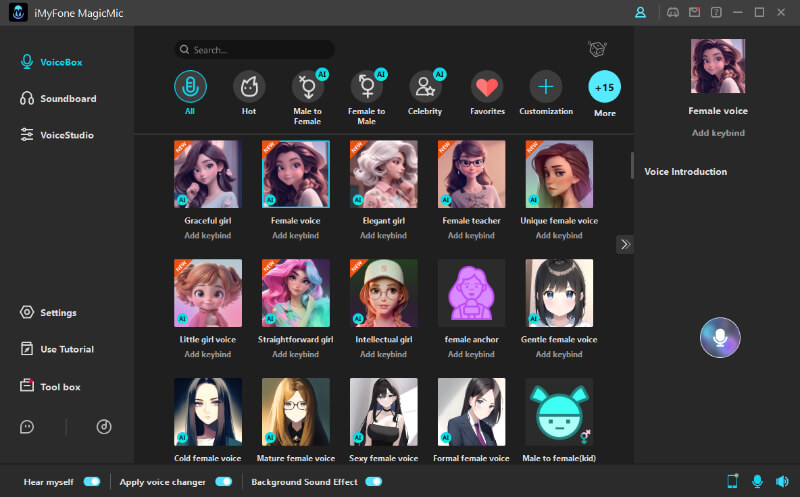Screen dimensions: 800x497
Task: Select the Female to Male category icon
Action: [367, 87]
